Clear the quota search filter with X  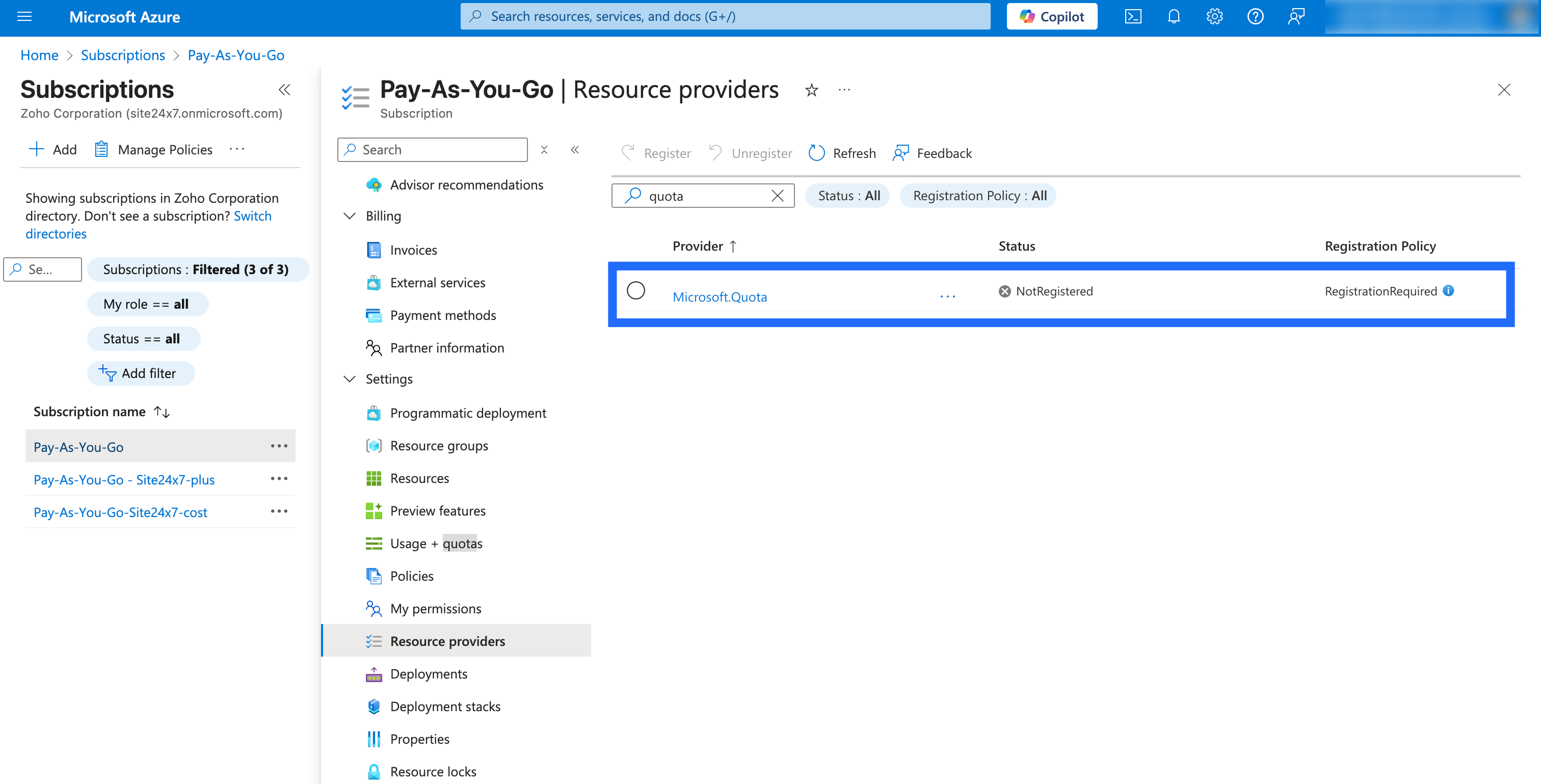pyautogui.click(x=778, y=195)
